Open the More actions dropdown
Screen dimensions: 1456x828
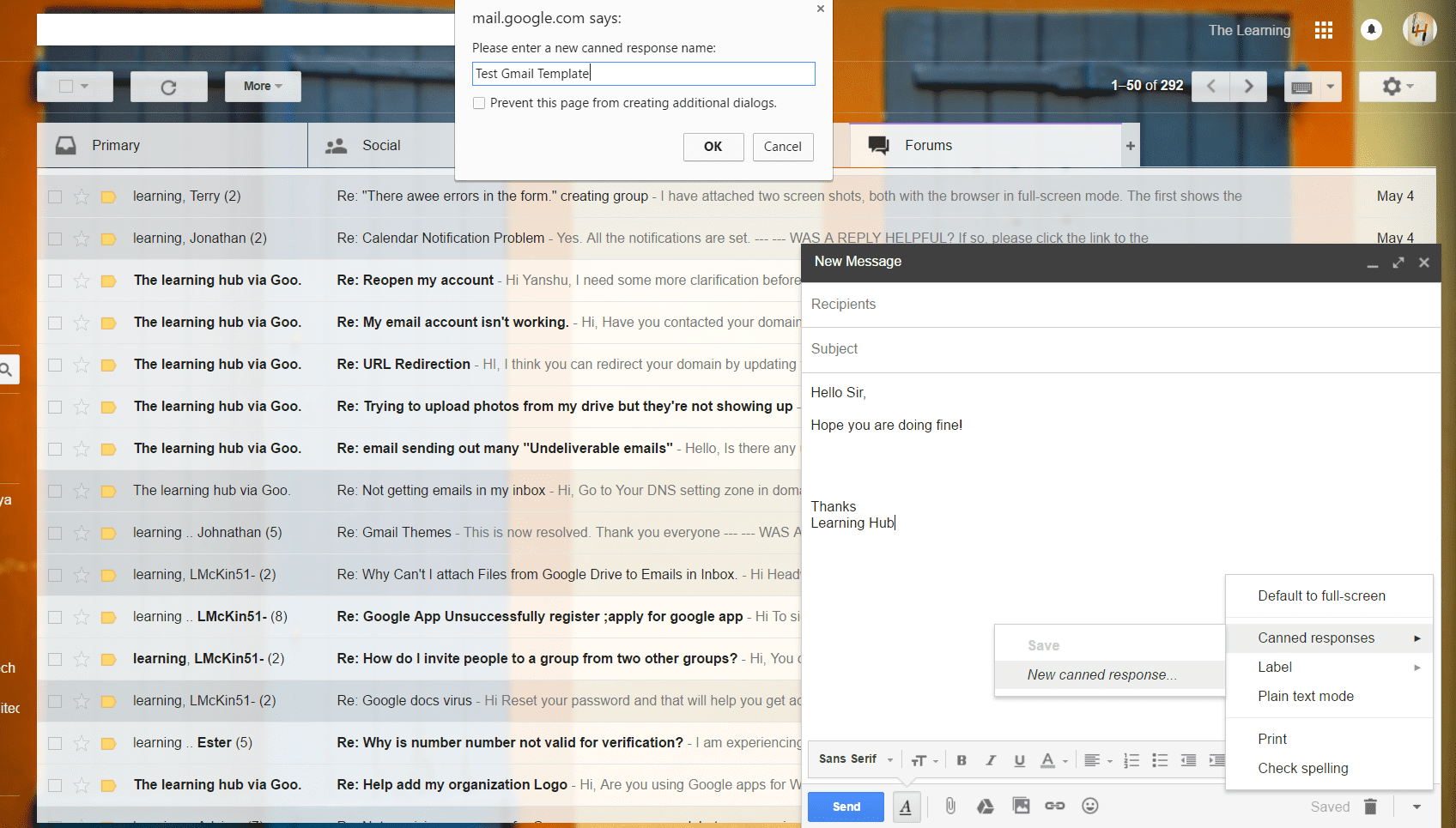tap(263, 87)
